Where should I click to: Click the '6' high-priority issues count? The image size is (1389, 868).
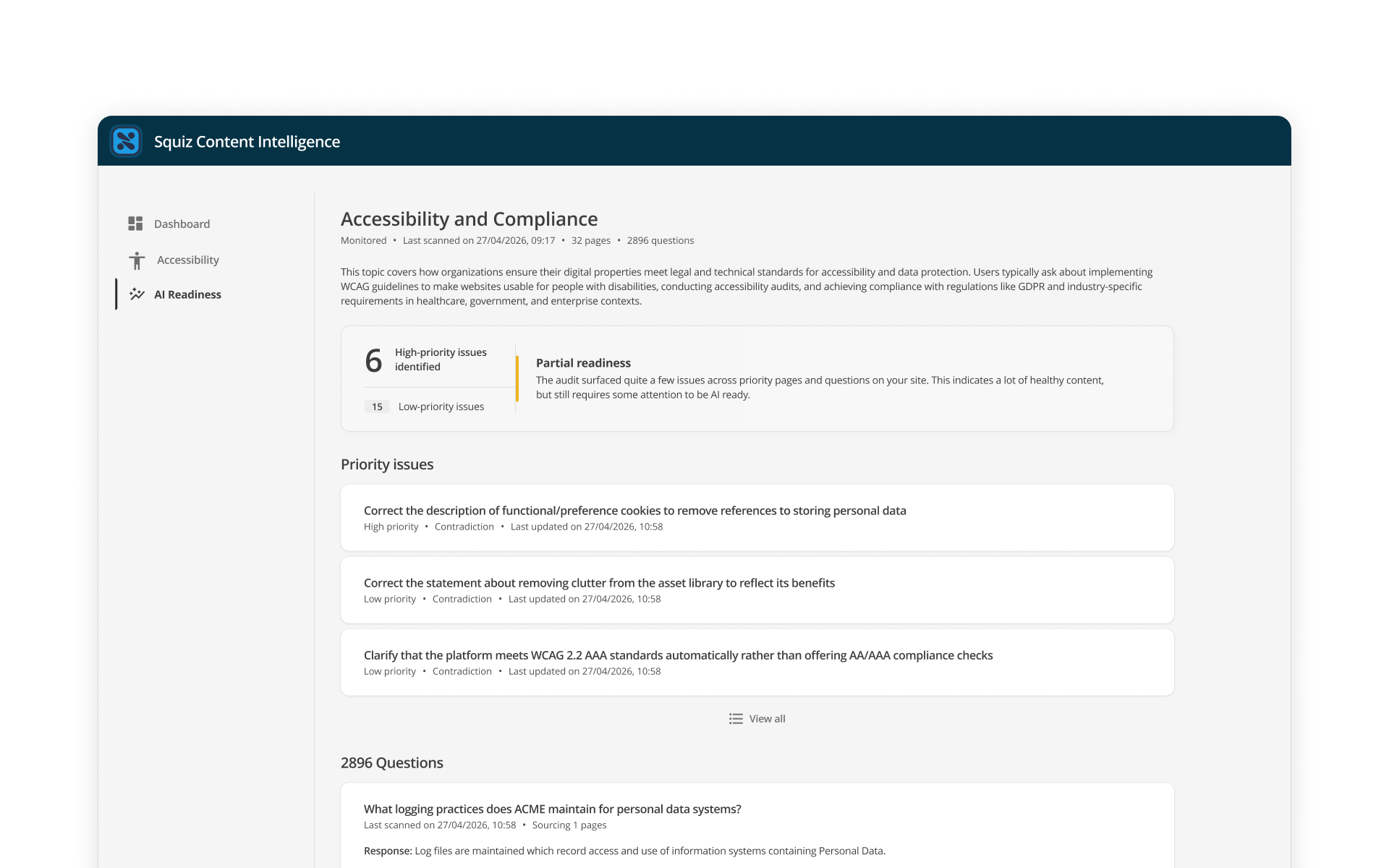(373, 360)
